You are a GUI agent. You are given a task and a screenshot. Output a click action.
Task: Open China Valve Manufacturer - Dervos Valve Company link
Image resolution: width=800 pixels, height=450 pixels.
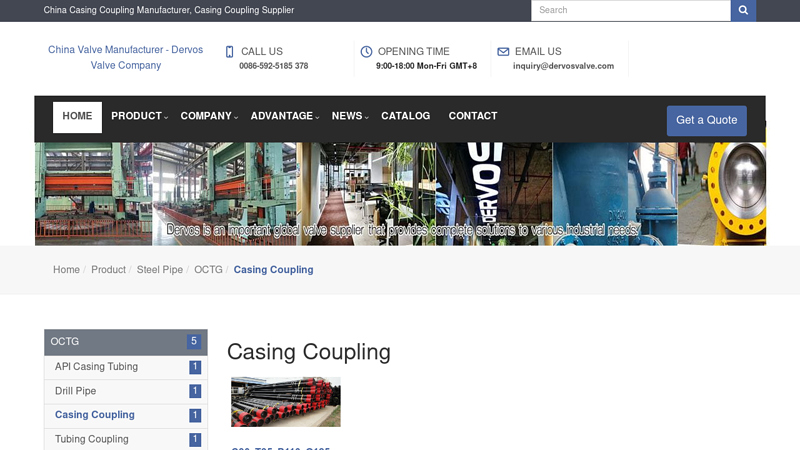(x=126, y=57)
